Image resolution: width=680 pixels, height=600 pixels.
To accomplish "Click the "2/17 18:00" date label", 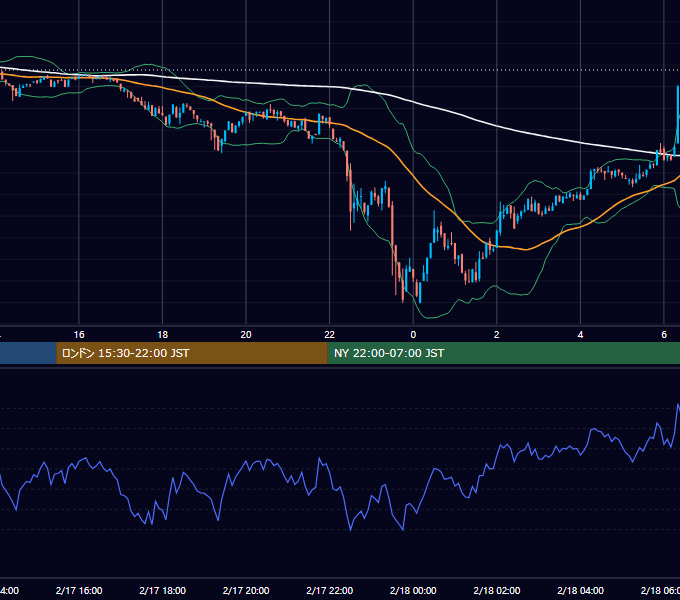I will tap(163, 590).
